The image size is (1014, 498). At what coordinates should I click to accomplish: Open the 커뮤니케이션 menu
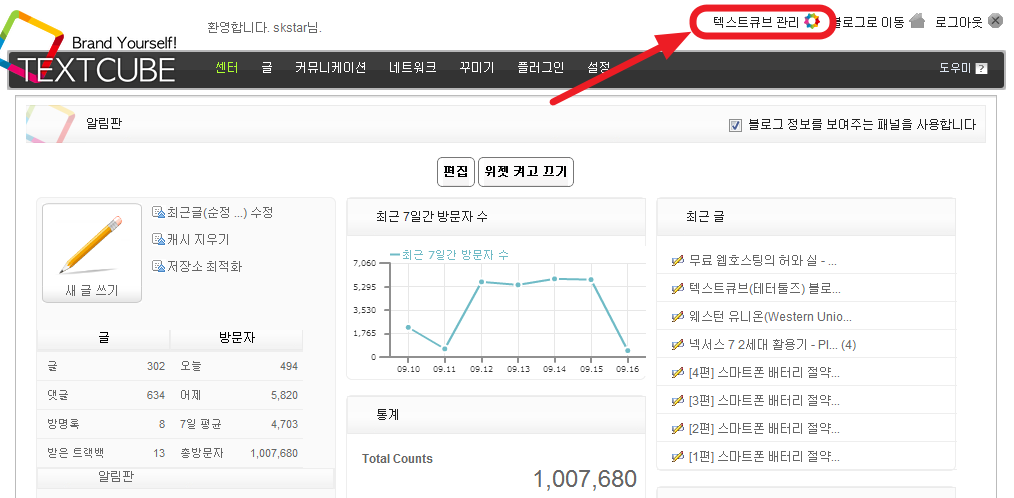(330, 67)
